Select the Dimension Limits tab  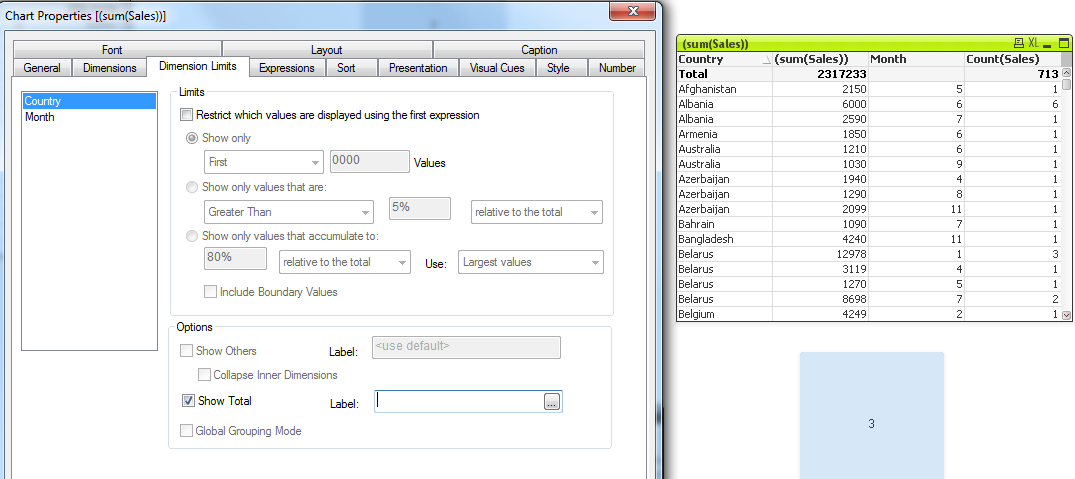pos(198,66)
